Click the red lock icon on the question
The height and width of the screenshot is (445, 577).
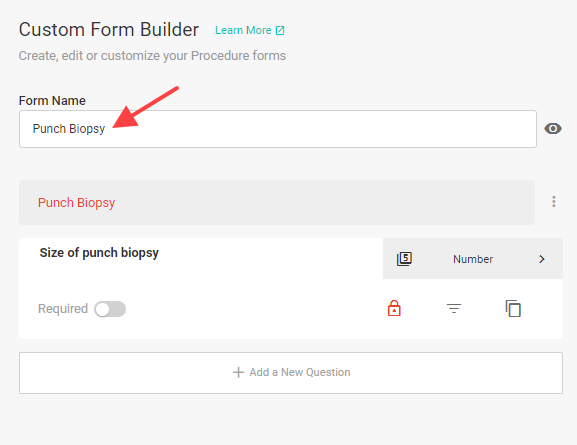[x=394, y=308]
